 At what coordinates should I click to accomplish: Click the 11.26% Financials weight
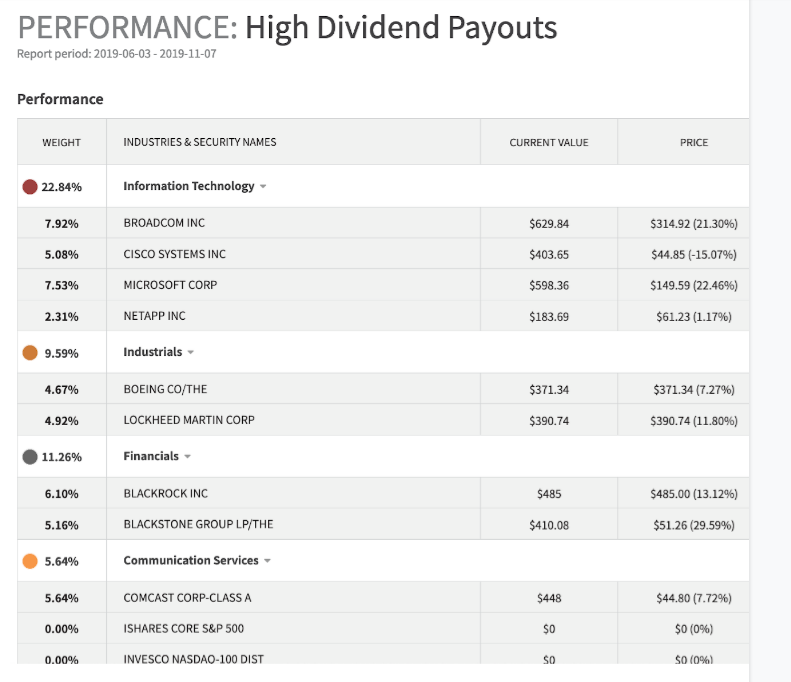coord(62,458)
